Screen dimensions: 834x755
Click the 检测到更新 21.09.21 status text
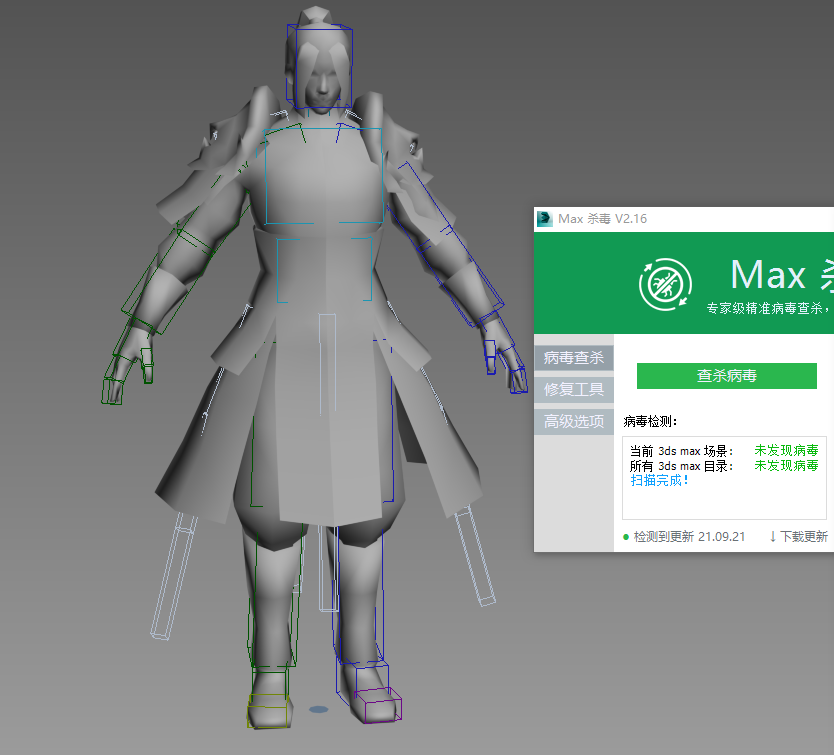click(689, 537)
